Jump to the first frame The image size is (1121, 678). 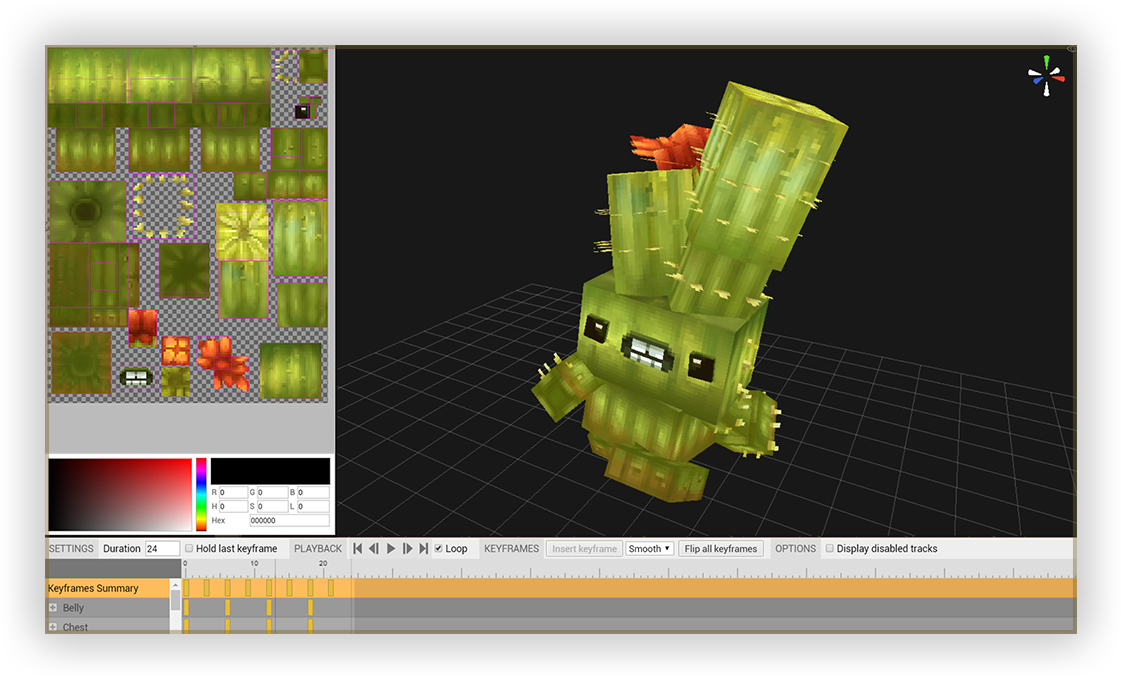(x=357, y=549)
